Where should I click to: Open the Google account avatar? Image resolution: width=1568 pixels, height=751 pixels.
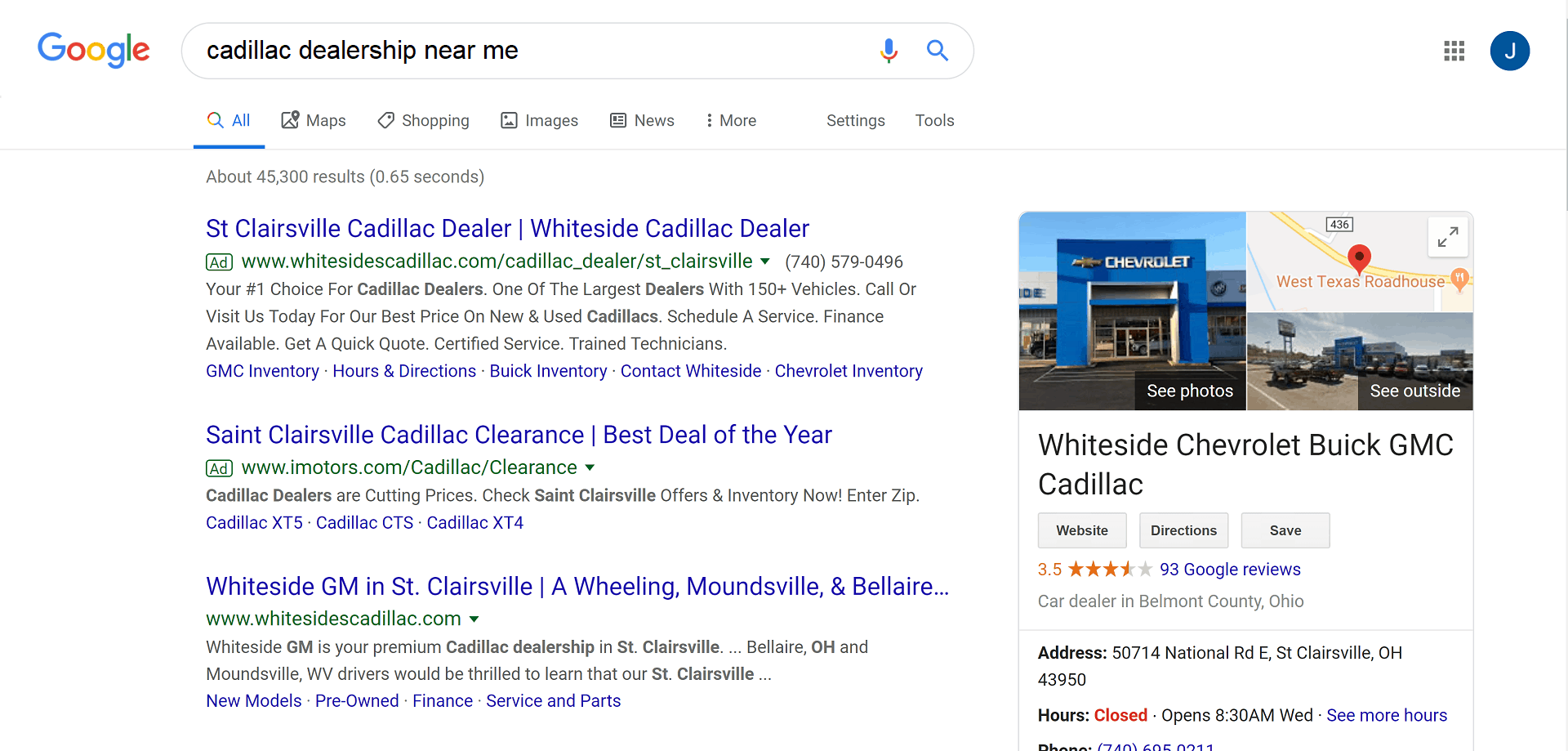1509,51
